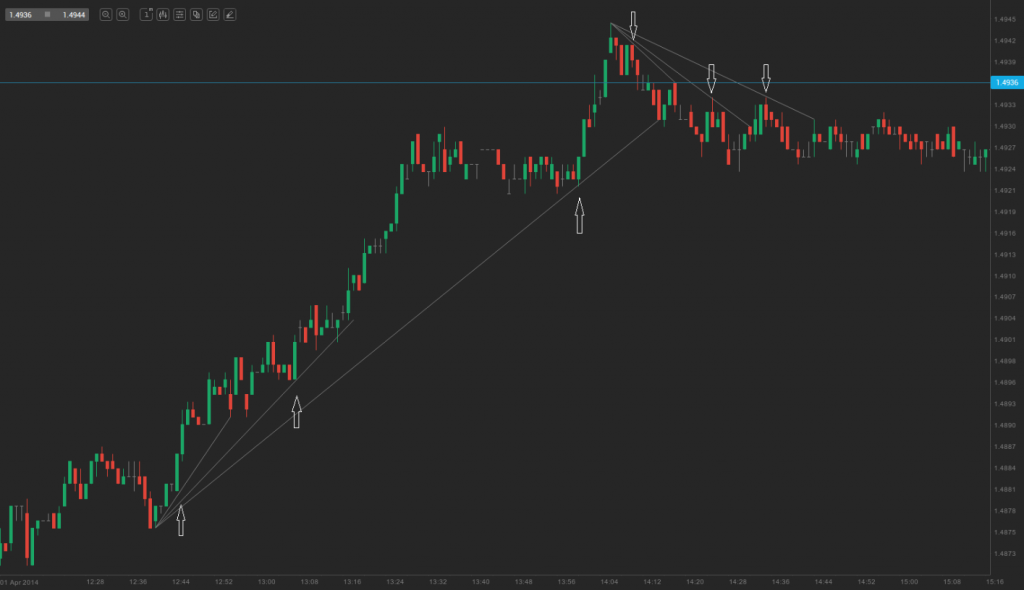Click the small square between bid and ask
This screenshot has width=1024, height=590.
pos(47,14)
